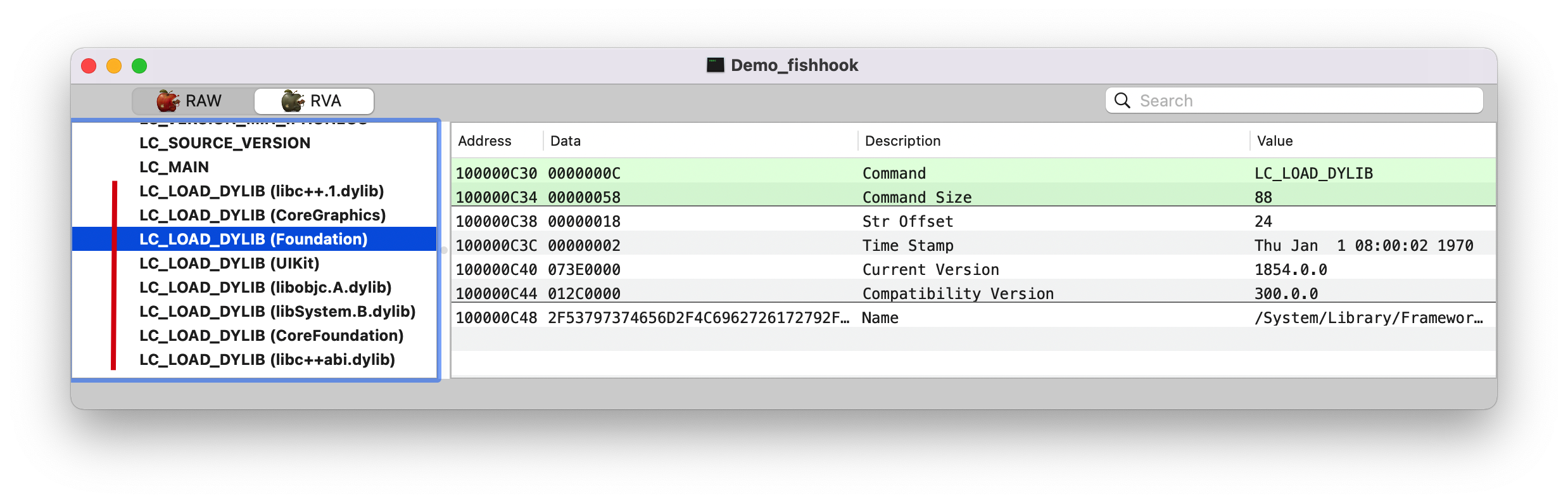Select LC_LOAD_DYLIB (UIKit)
The width and height of the screenshot is (1568, 503).
[229, 264]
